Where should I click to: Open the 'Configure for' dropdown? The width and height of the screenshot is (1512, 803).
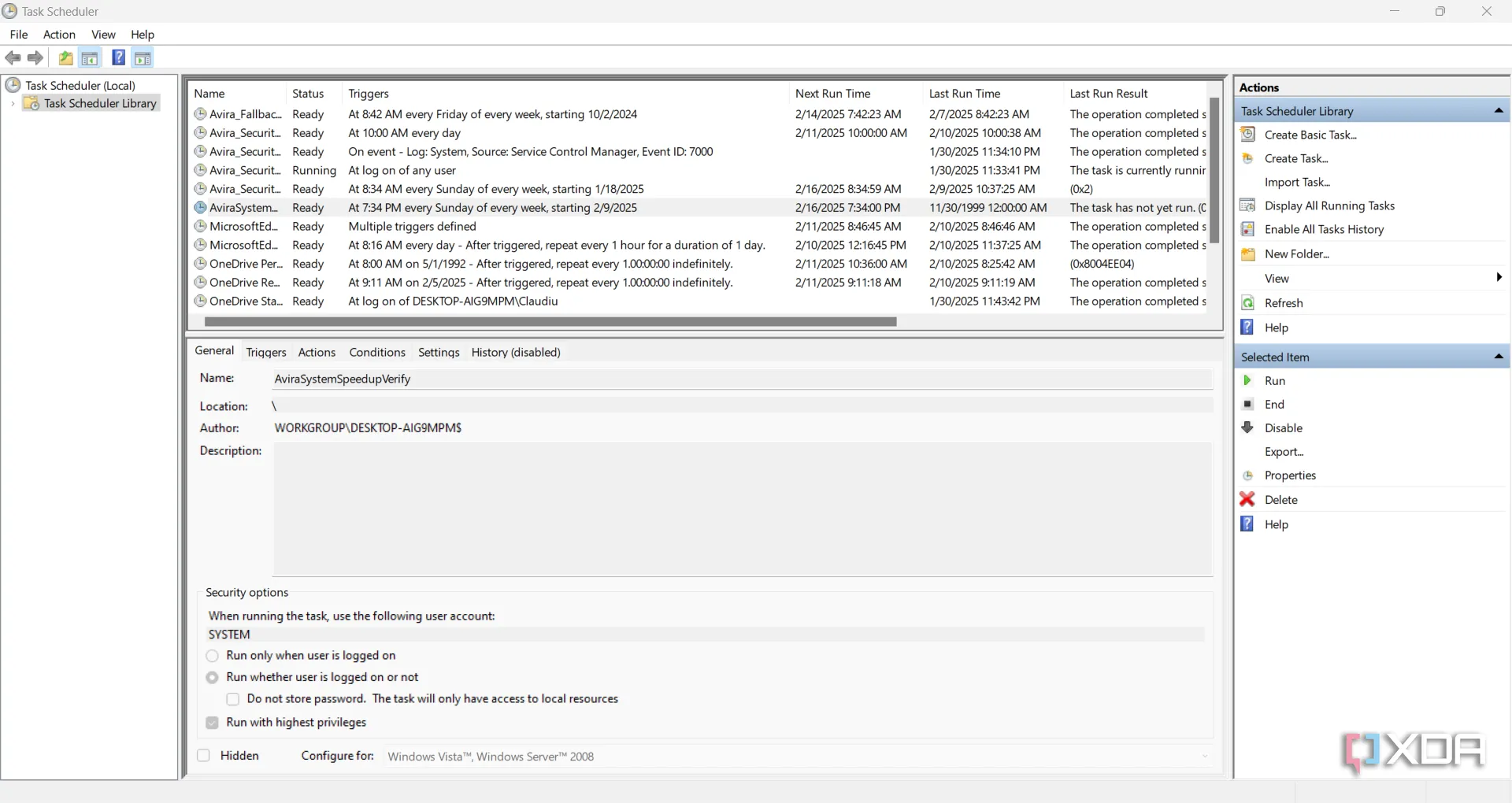coord(799,757)
